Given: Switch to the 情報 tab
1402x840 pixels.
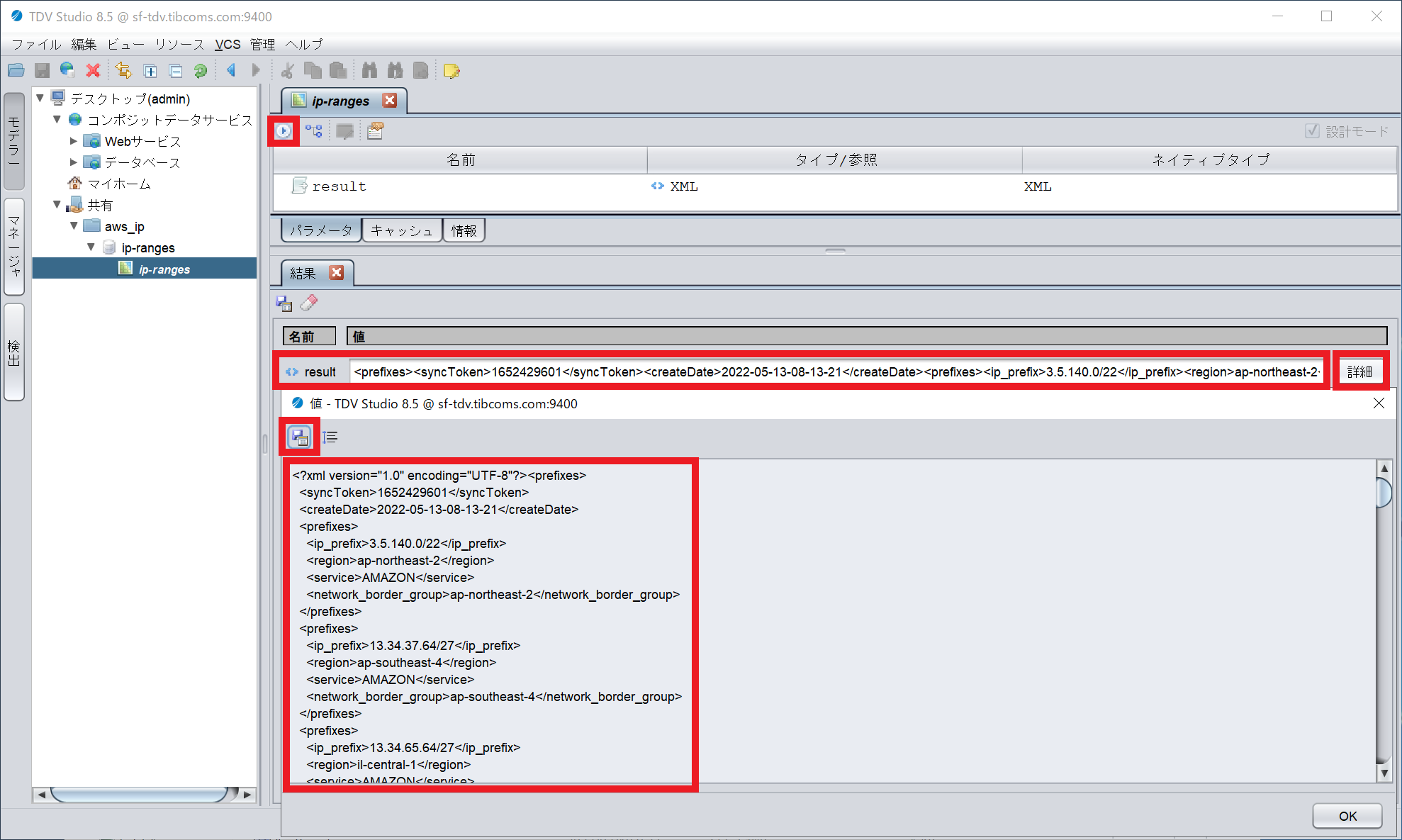Looking at the screenshot, I should tap(464, 230).
